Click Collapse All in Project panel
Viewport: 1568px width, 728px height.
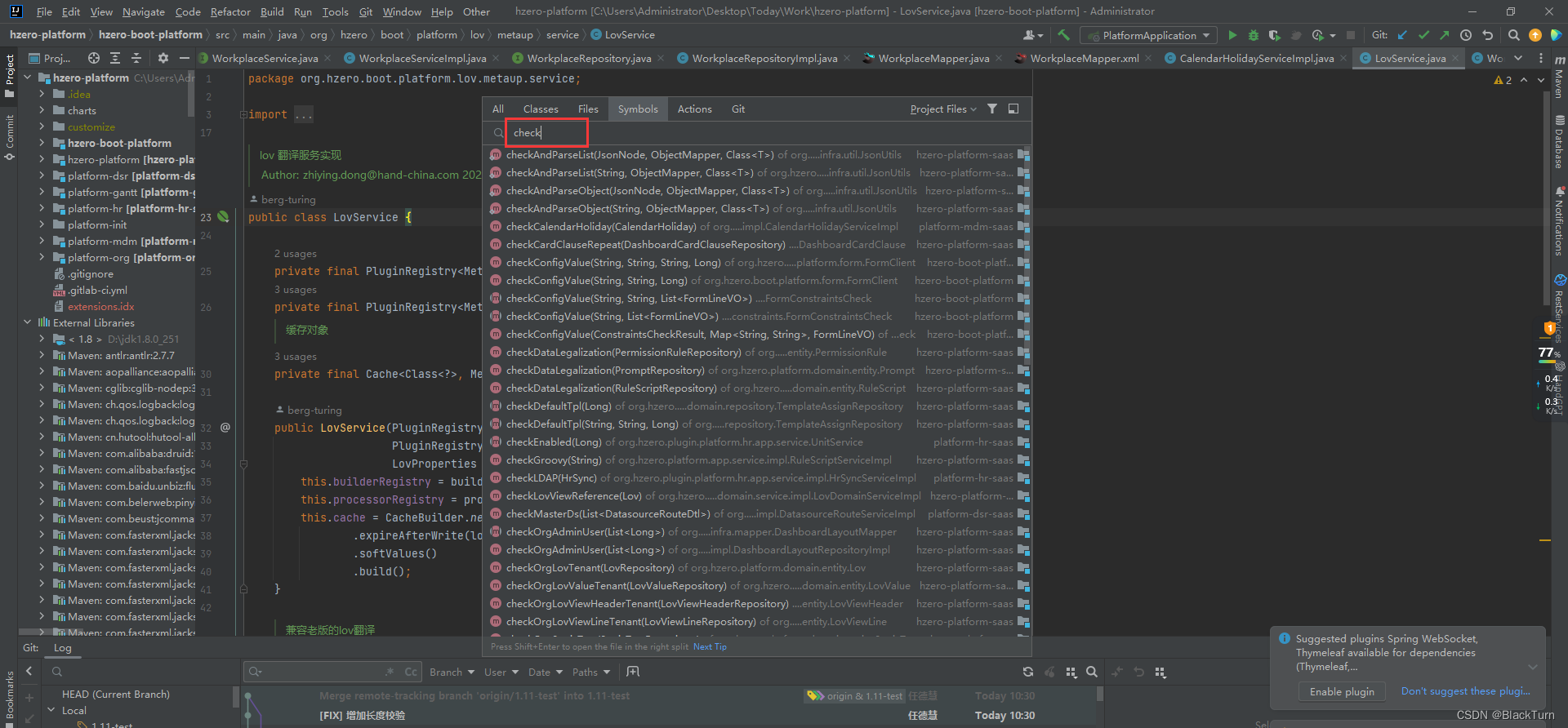point(136,58)
